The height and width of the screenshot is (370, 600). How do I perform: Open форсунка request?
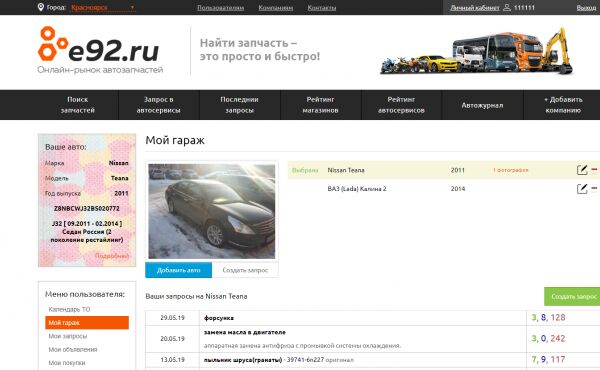click(x=219, y=318)
